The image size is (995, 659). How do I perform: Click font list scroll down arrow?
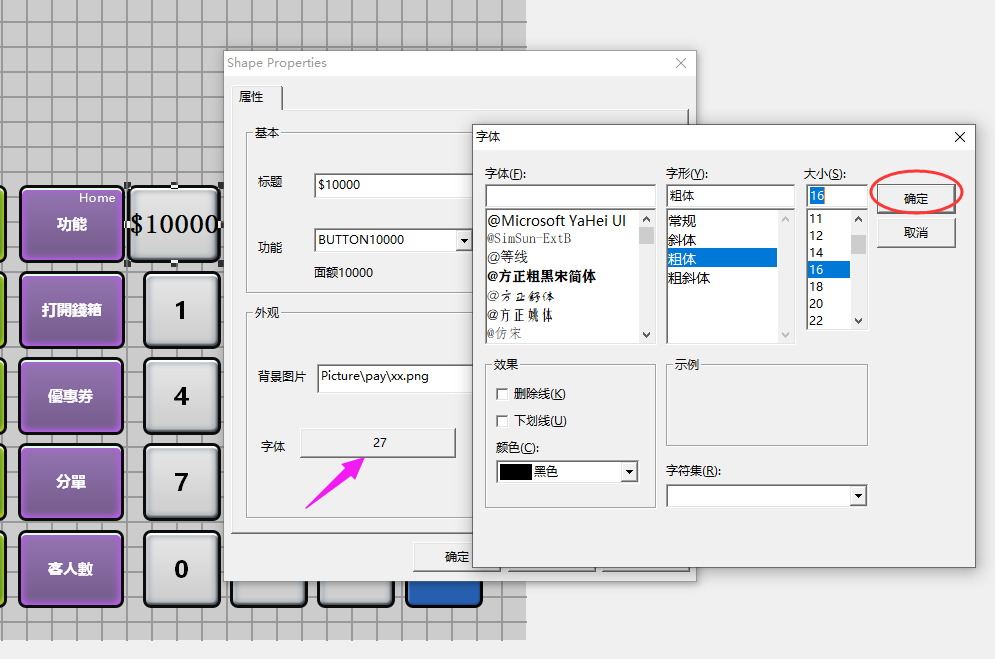pyautogui.click(x=647, y=334)
